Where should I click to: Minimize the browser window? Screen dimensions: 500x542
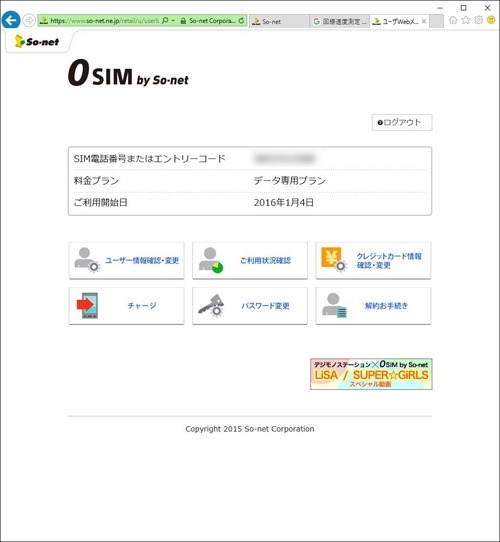(x=440, y=8)
